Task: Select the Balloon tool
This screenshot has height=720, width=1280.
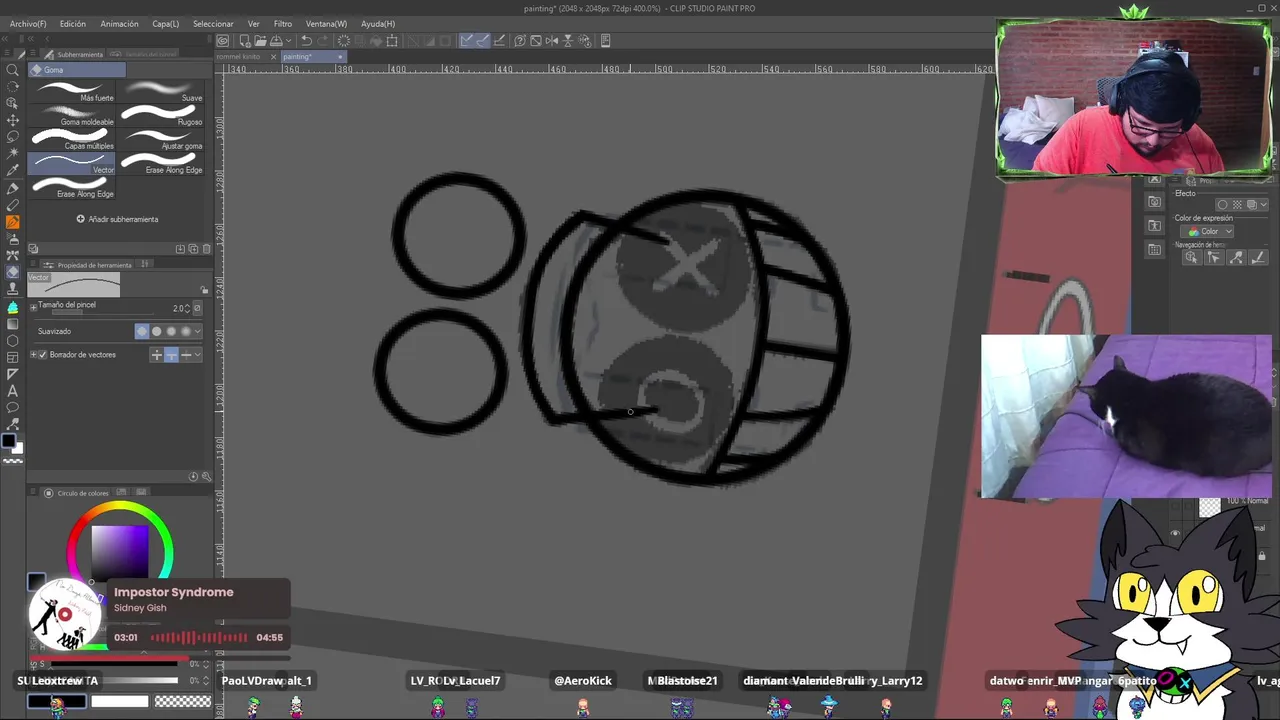Action: coord(13,408)
